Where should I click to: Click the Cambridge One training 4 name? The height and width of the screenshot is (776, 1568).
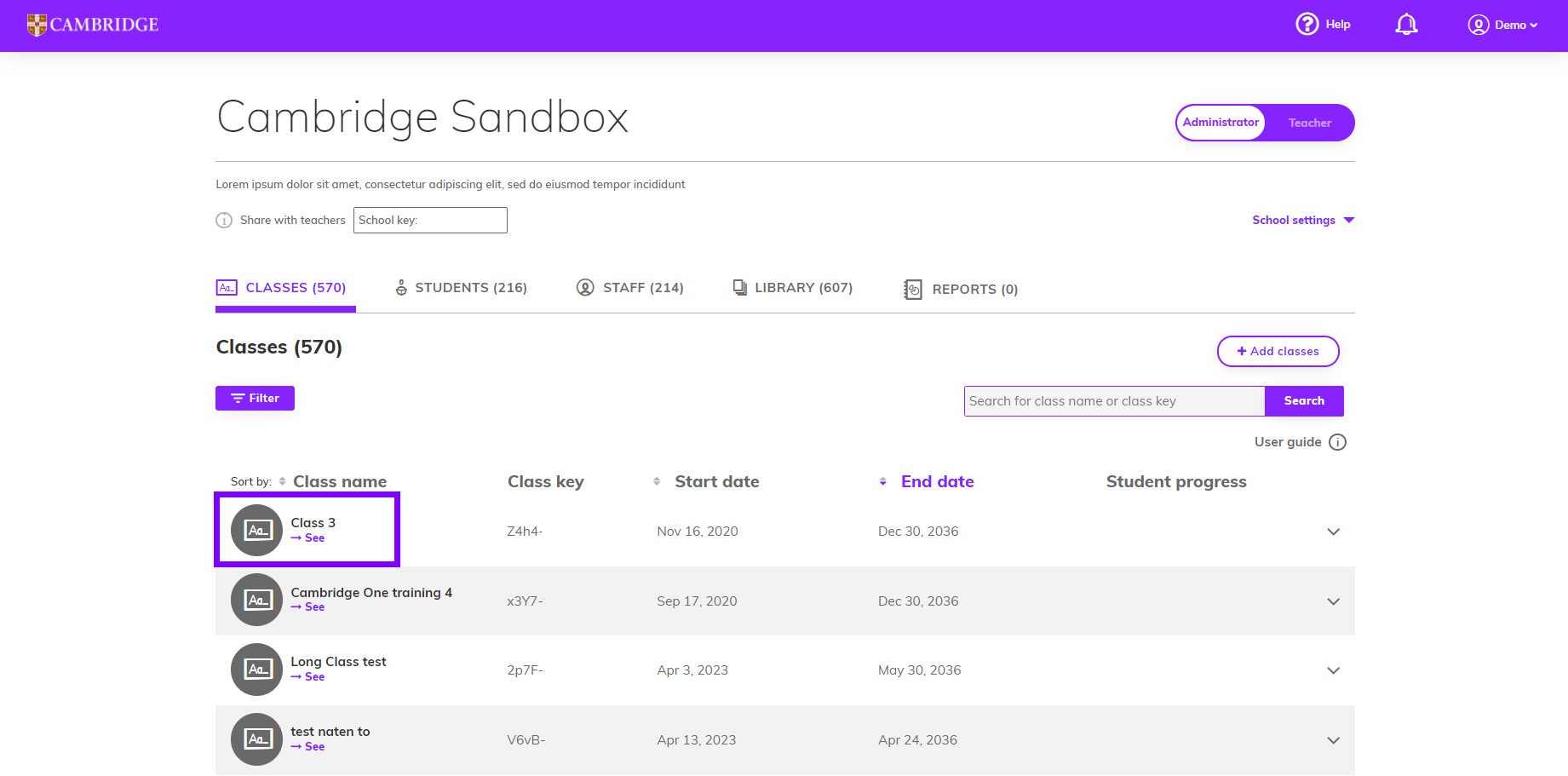pyautogui.click(x=371, y=593)
